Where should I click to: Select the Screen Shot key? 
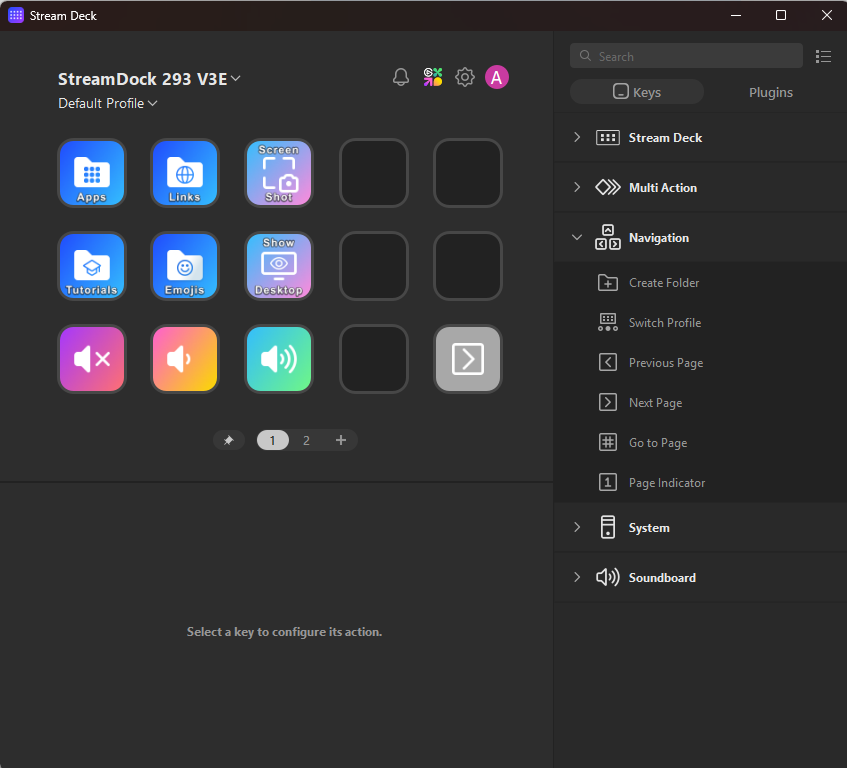click(x=279, y=173)
